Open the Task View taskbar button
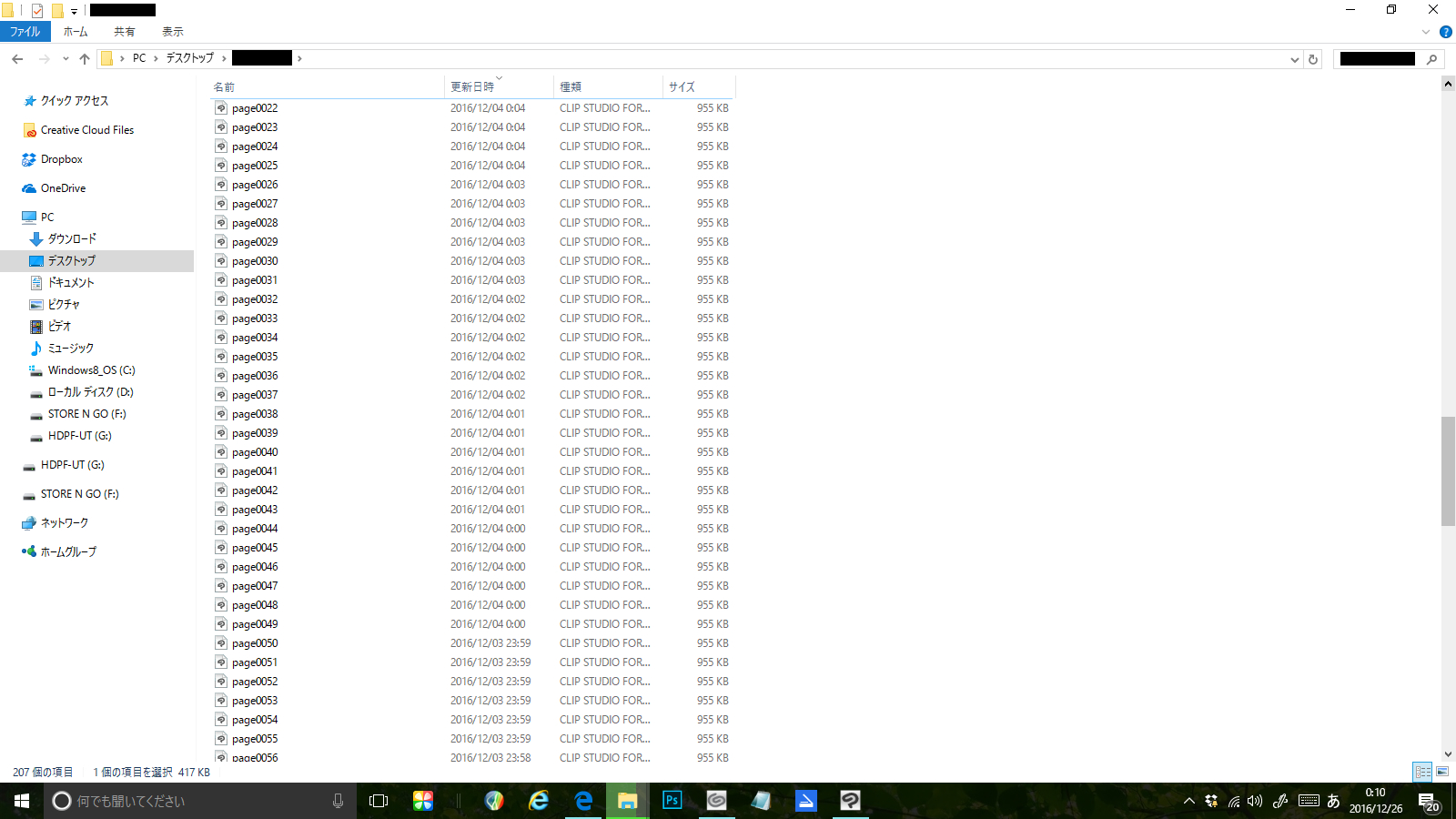Image resolution: width=1456 pixels, height=819 pixels. [379, 801]
